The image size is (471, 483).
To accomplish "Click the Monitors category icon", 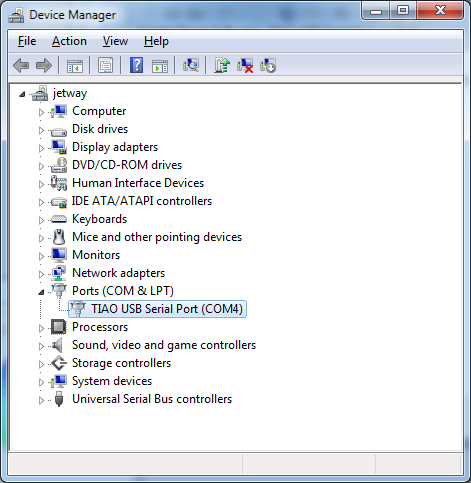I will click(59, 255).
